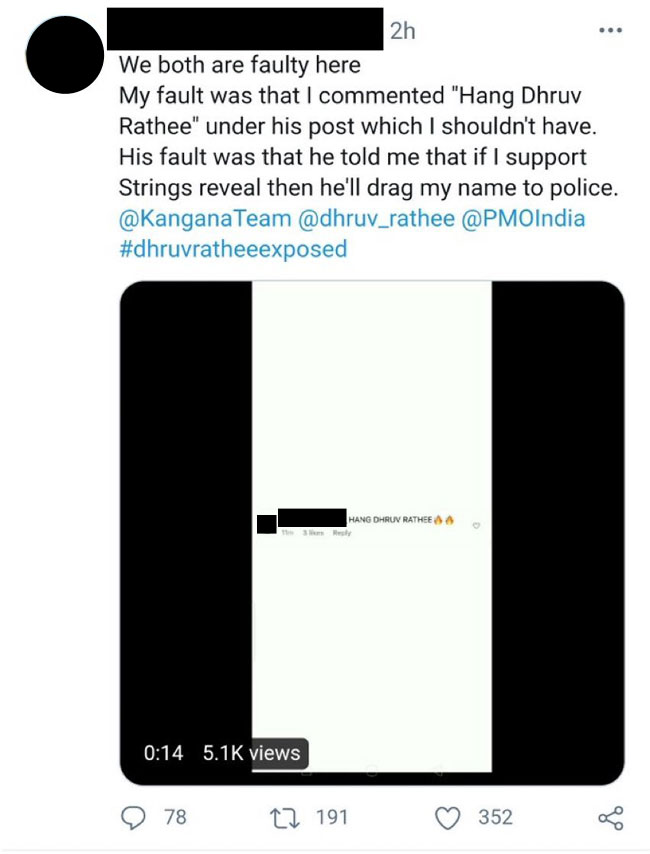Click the share icon below the tweet
Screen dimensions: 650x854
click(610, 817)
